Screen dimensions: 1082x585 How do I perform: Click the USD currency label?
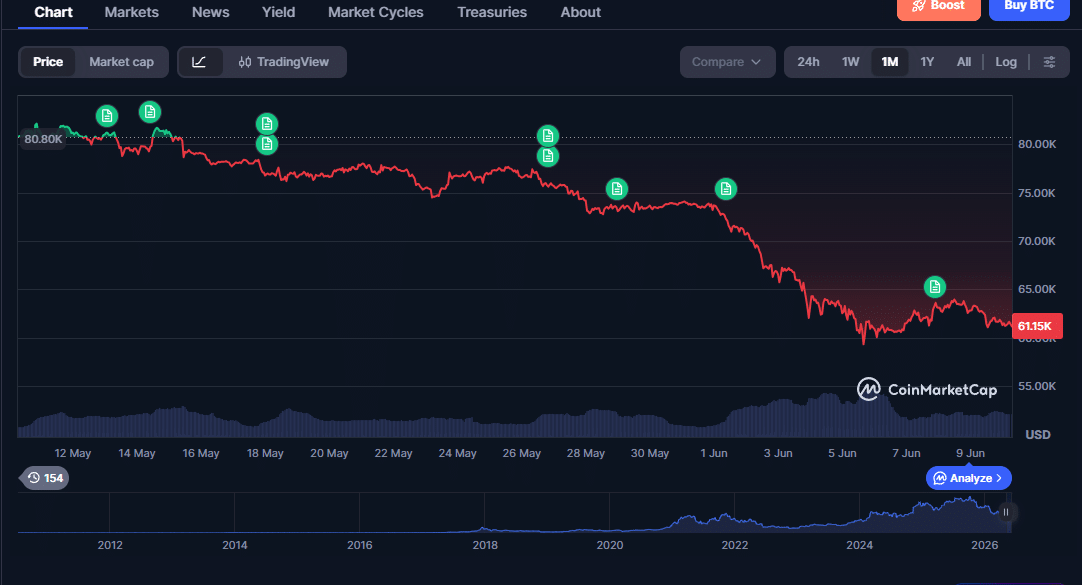[x=1038, y=435]
